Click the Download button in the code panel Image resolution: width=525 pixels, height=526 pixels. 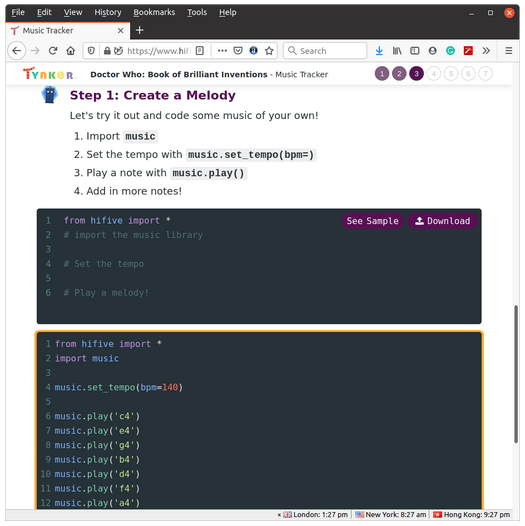(x=442, y=221)
